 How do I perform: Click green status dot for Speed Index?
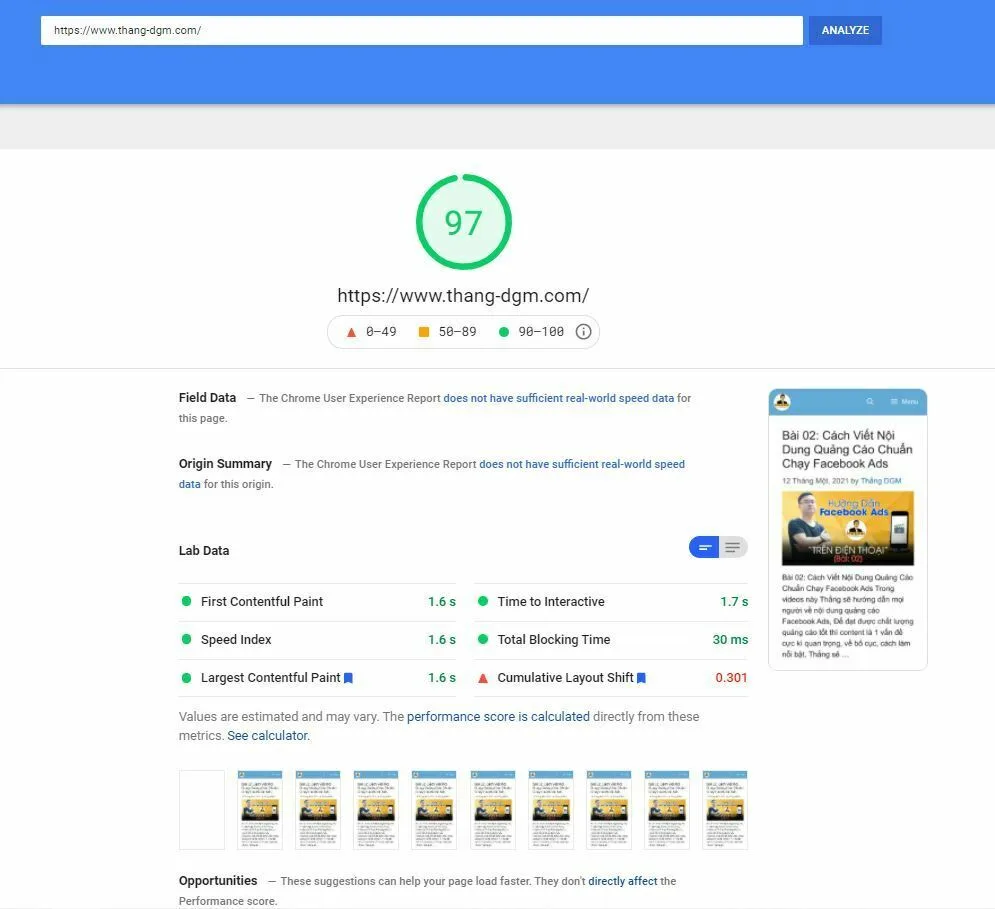point(187,639)
